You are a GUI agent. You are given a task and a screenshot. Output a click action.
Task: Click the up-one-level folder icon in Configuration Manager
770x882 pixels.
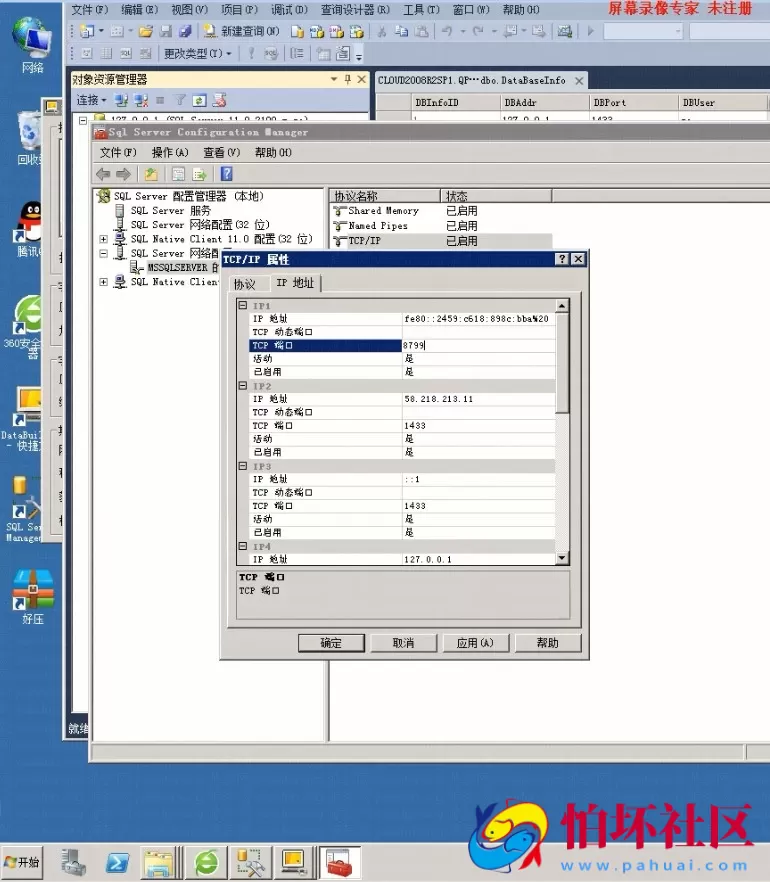point(151,174)
